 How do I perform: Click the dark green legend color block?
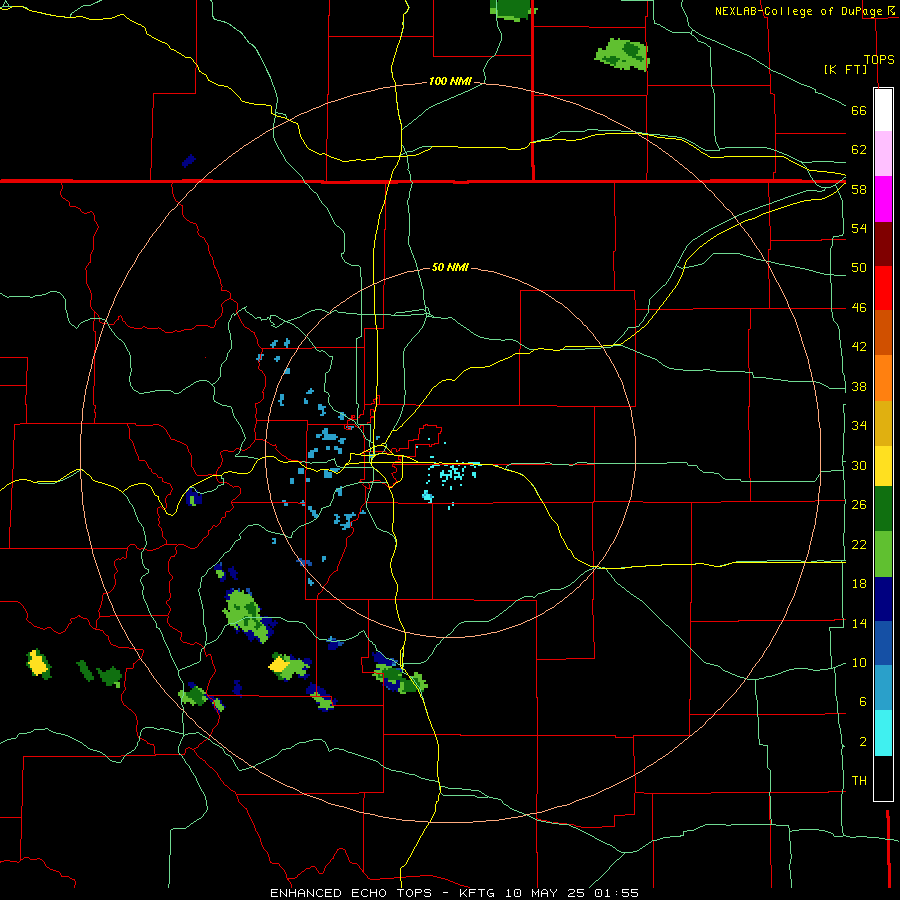pos(883,509)
